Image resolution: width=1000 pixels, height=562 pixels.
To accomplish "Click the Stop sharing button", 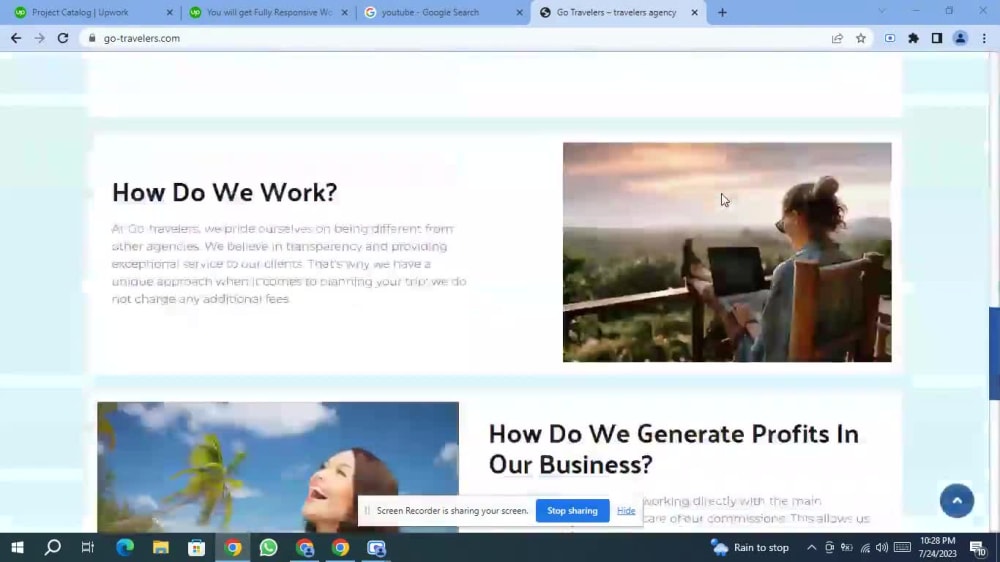I will tap(572, 510).
